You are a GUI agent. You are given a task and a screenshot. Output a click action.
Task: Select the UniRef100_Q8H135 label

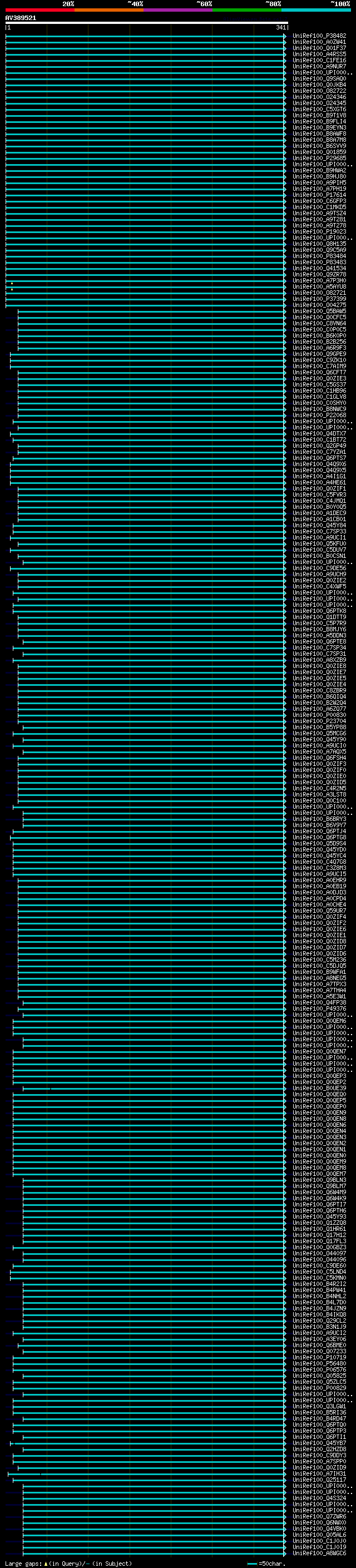point(319,244)
